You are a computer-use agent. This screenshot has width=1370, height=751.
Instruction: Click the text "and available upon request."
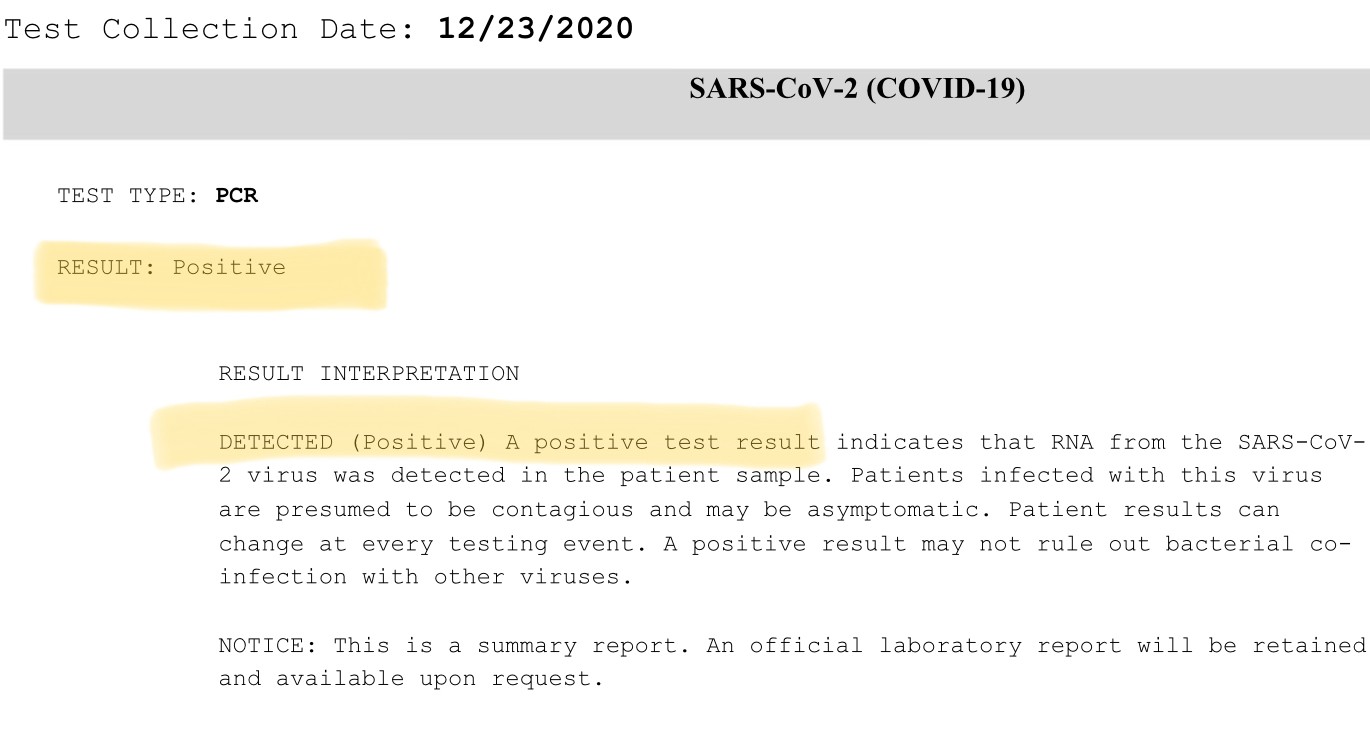(411, 679)
